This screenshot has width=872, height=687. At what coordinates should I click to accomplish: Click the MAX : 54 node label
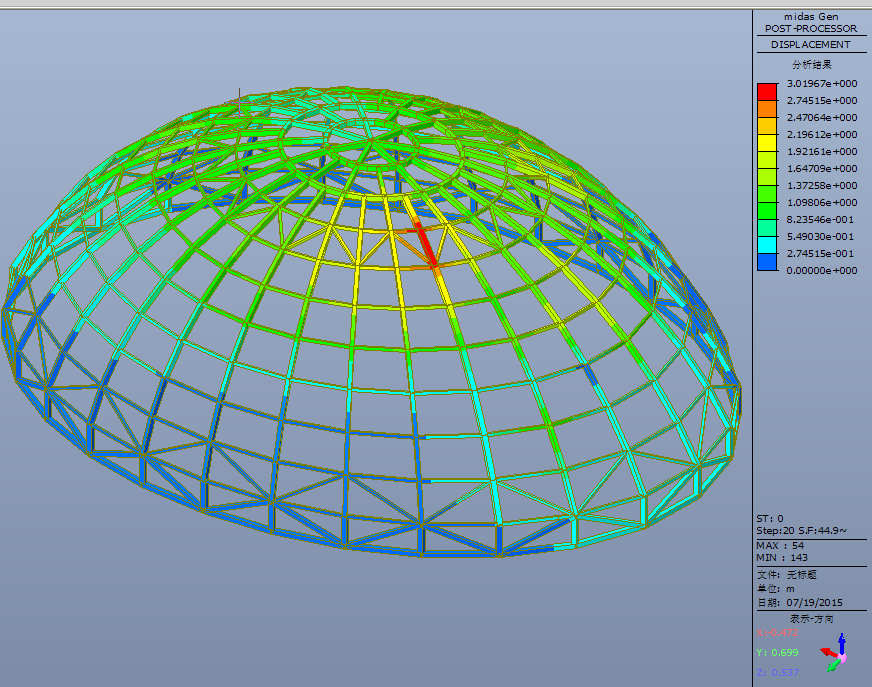pyautogui.click(x=780, y=545)
